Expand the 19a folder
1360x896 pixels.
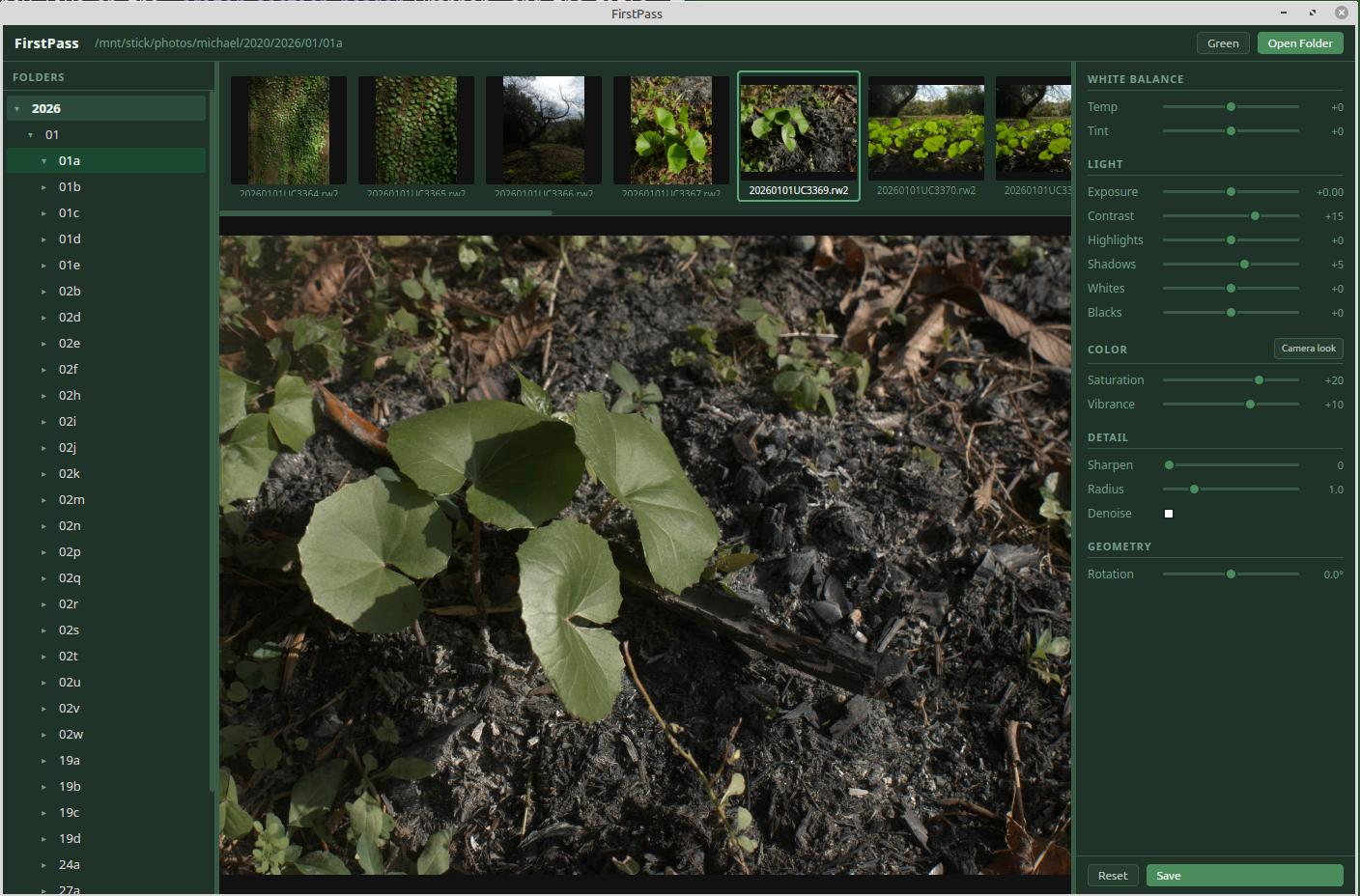coord(43,760)
